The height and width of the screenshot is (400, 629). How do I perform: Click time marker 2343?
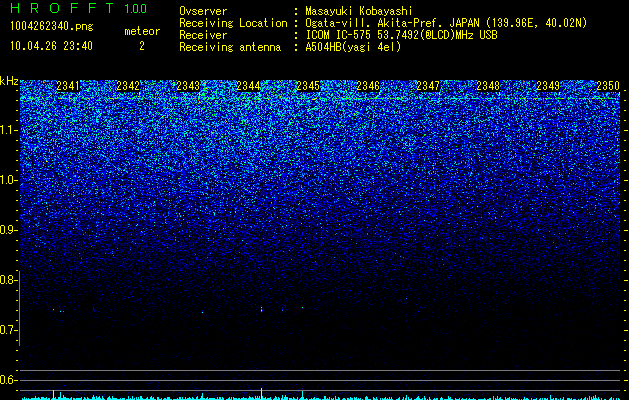click(x=188, y=85)
